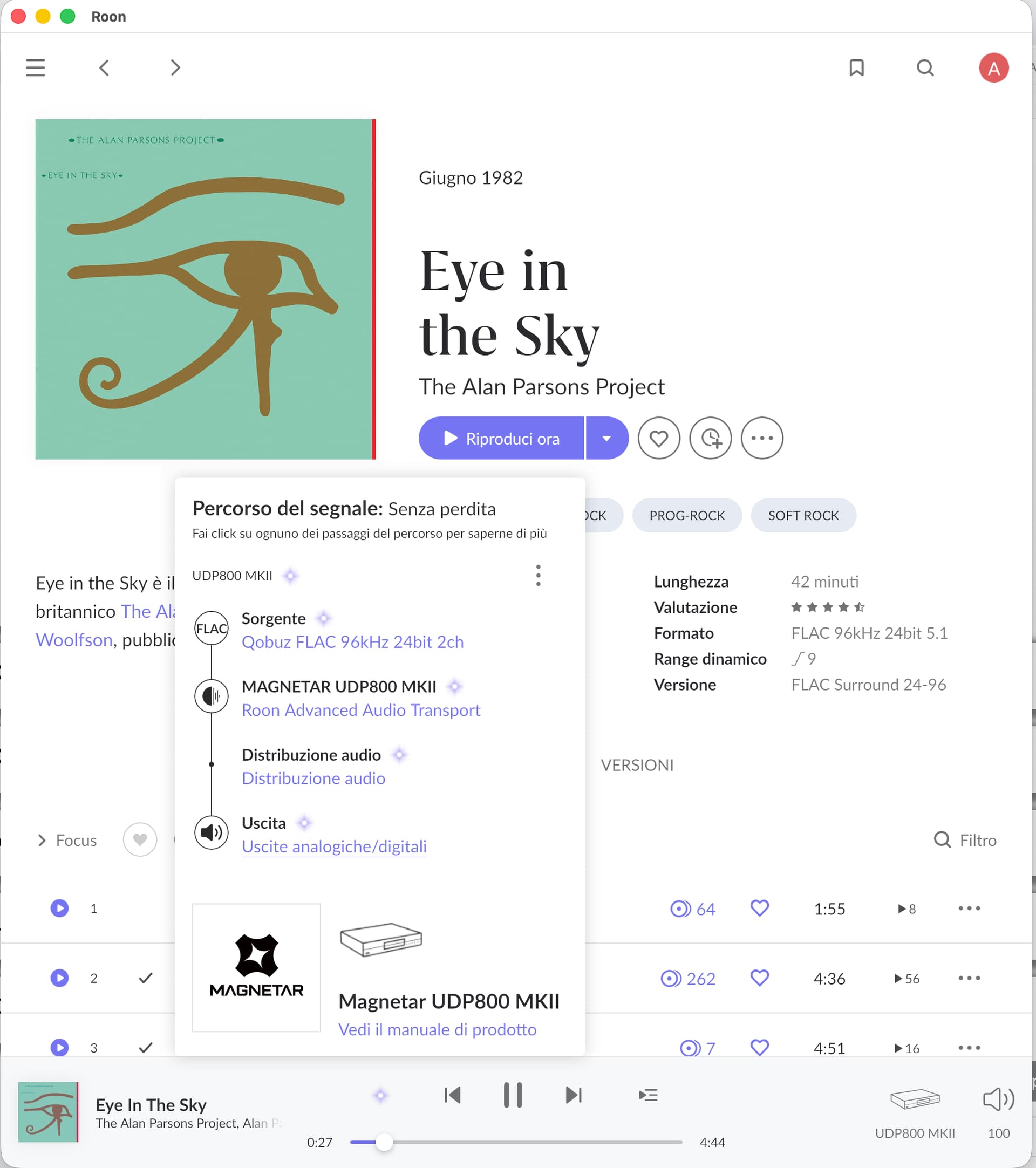Expand the Focus filter chevron
The width and height of the screenshot is (1036, 1168).
tap(42, 840)
